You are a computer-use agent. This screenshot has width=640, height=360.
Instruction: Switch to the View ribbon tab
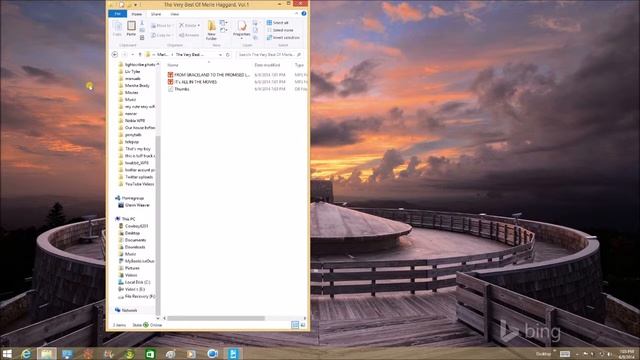pyautogui.click(x=175, y=14)
